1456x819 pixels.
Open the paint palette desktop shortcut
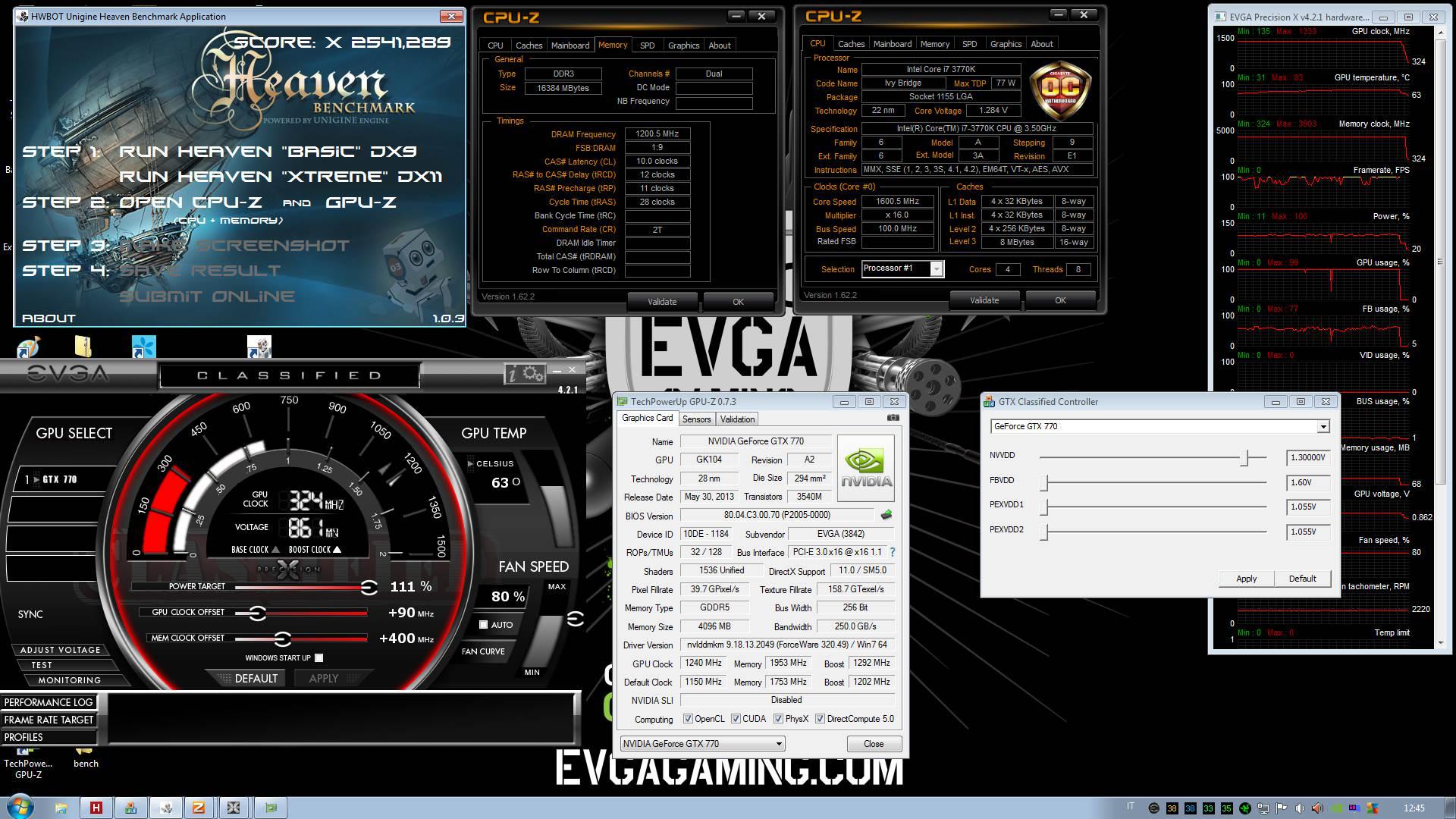click(x=28, y=347)
